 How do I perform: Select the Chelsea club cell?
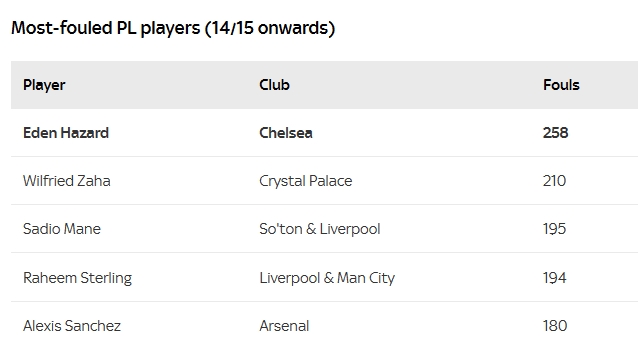pos(286,133)
